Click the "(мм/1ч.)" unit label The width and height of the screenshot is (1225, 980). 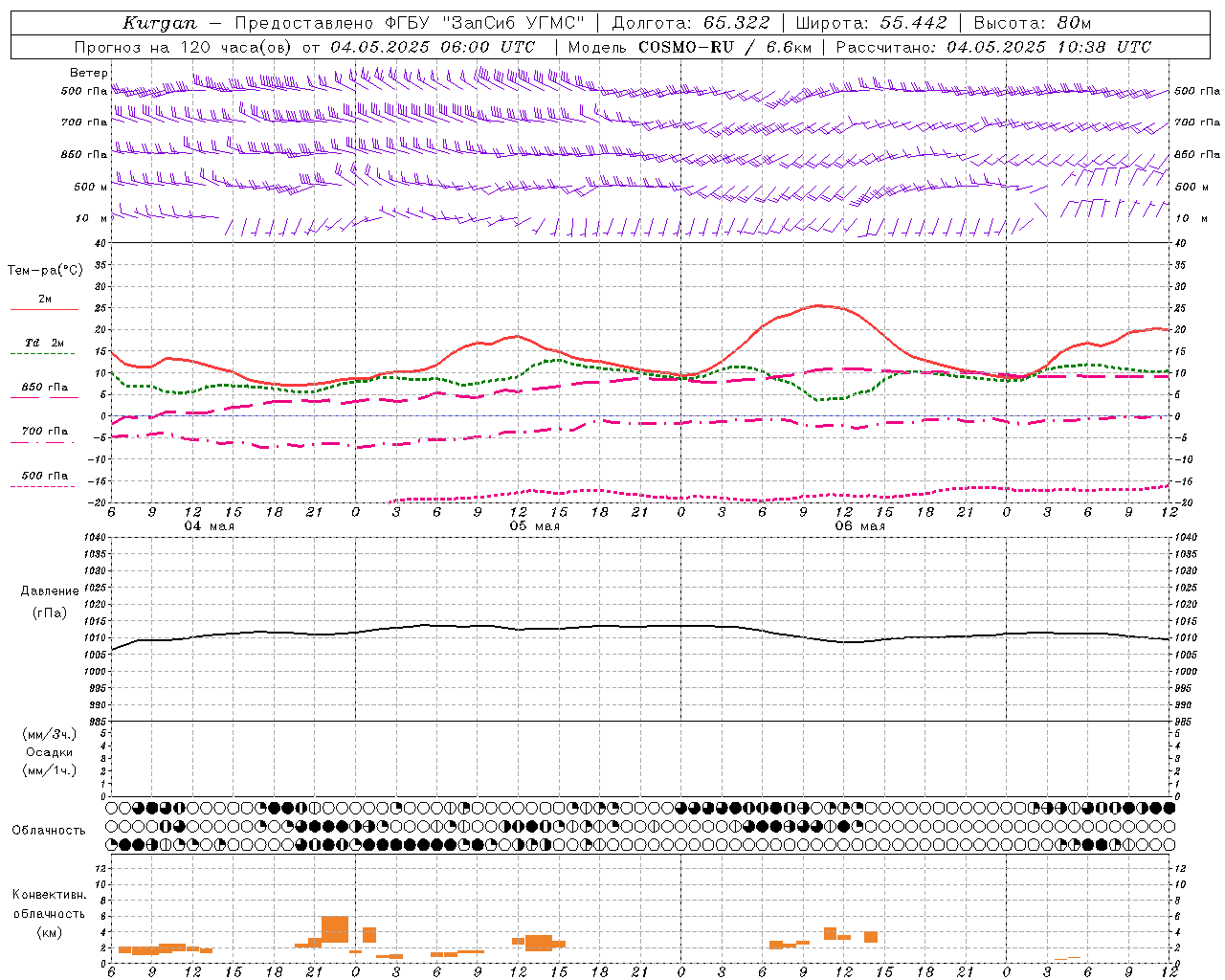(49, 770)
